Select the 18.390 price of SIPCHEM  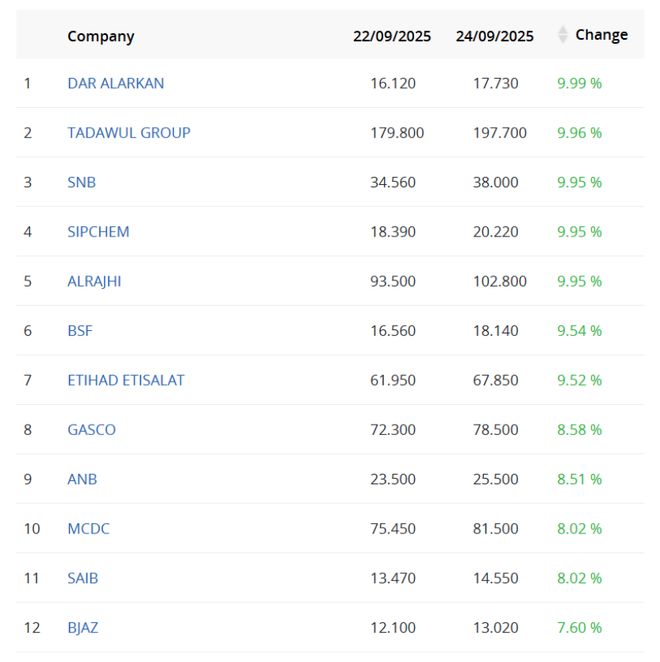(393, 231)
